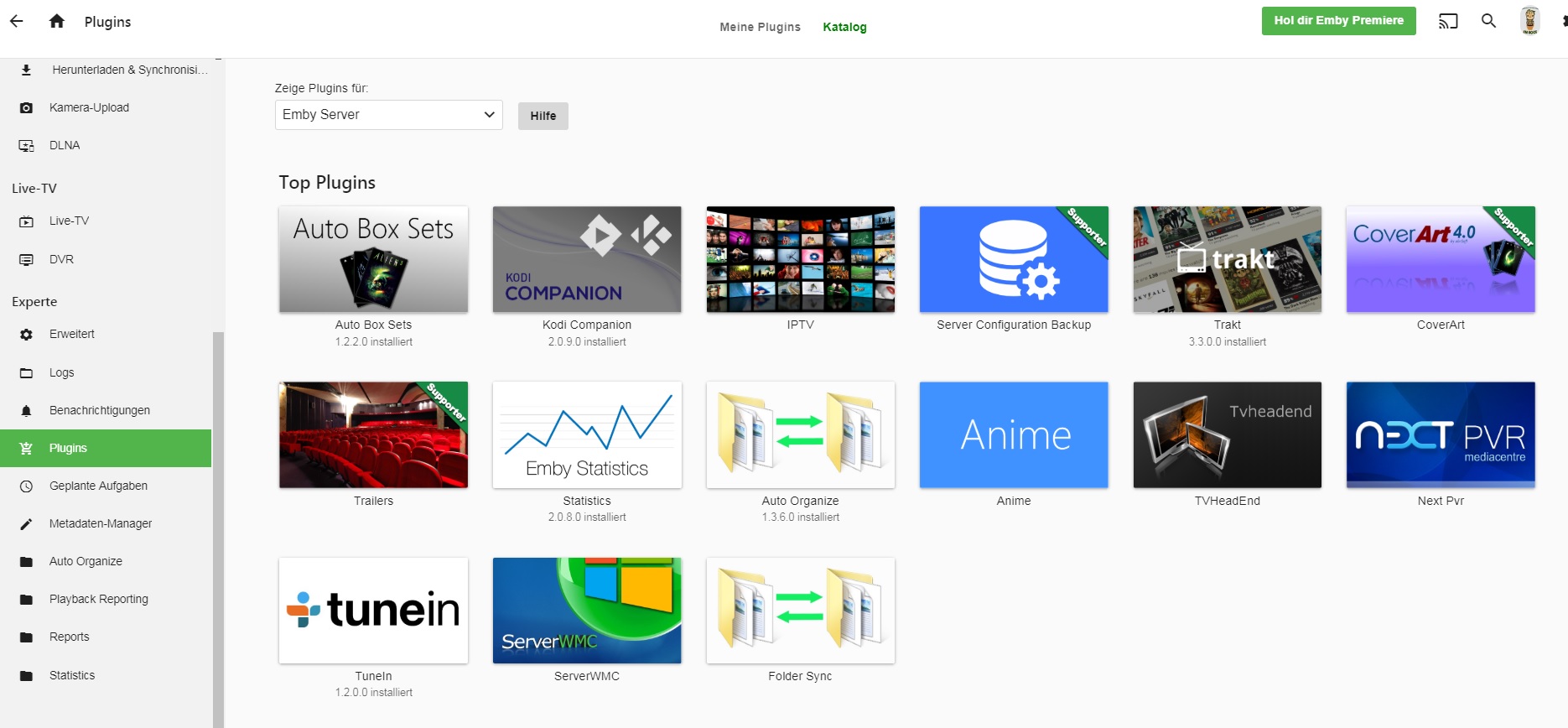
Task: Open the Anime plugin thumbnail
Action: 1014,435
